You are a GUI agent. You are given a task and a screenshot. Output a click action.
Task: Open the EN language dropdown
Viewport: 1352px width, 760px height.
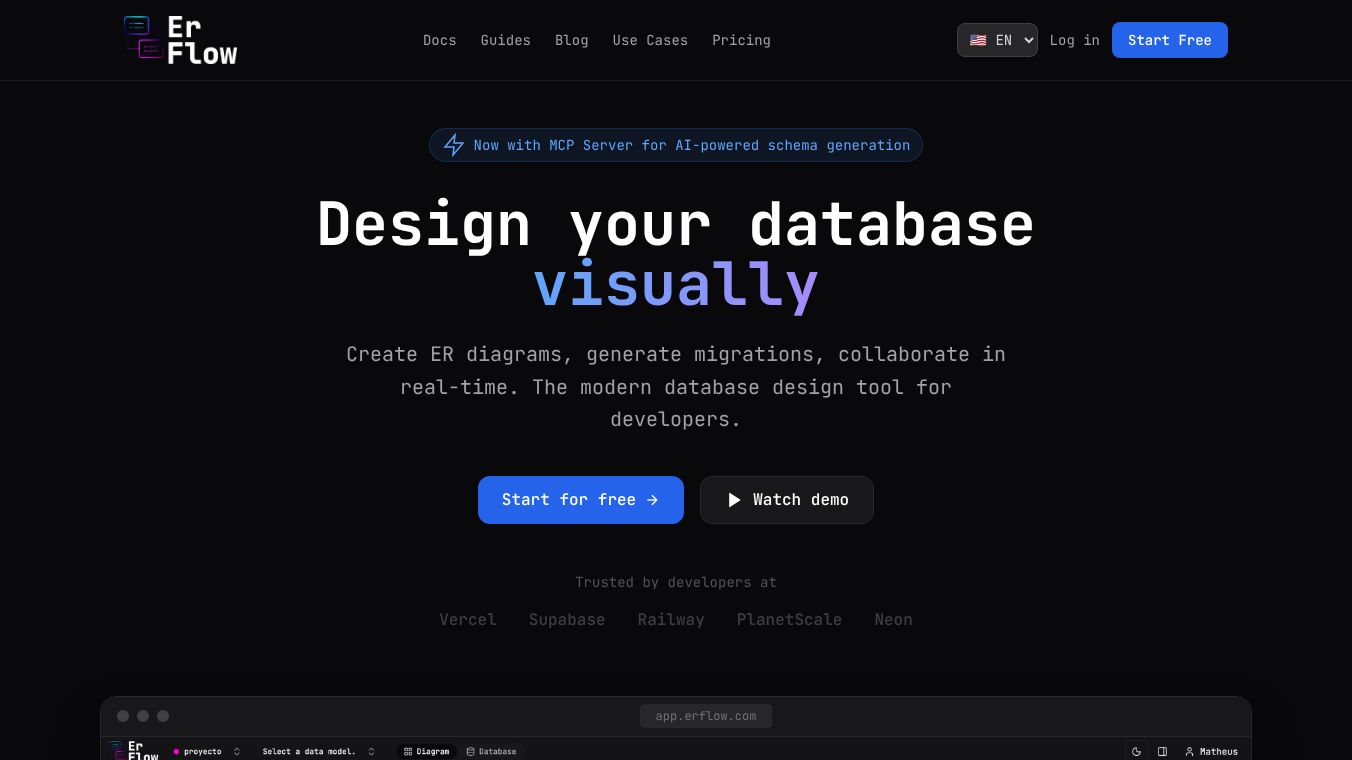pos(997,40)
